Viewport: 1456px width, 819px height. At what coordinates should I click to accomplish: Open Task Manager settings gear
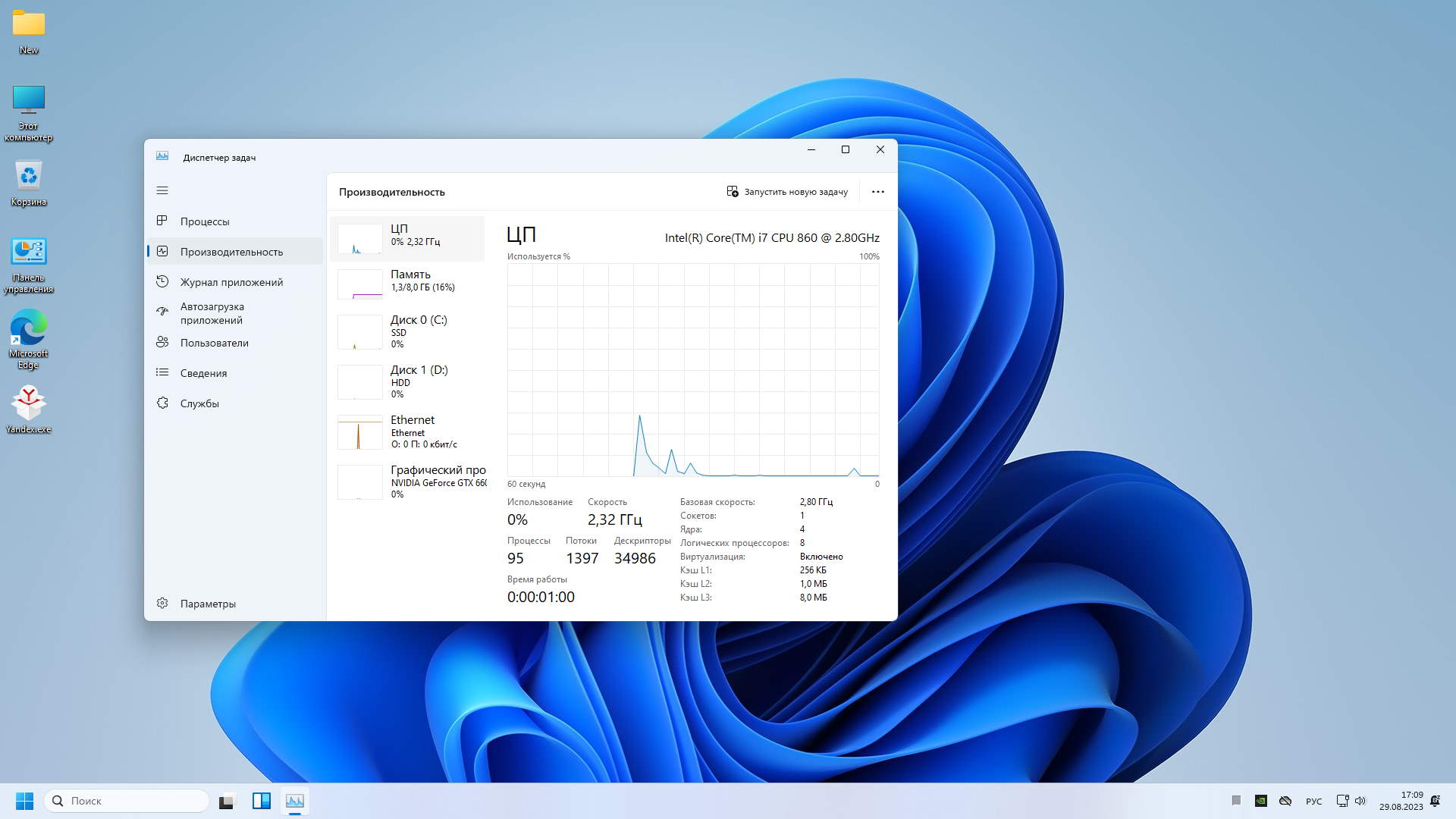(x=162, y=603)
